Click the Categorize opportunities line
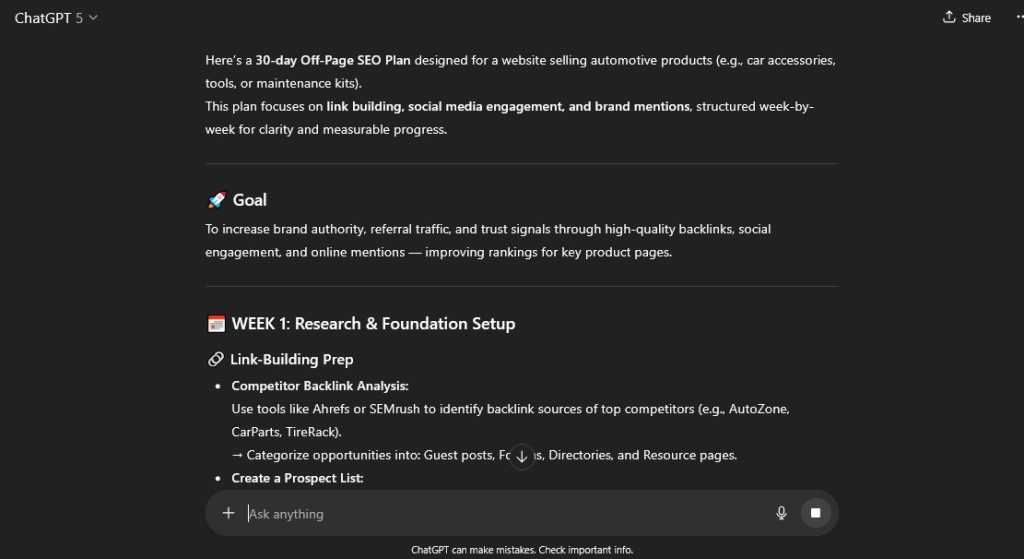Screen dimensions: 1024x559 [x=484, y=455]
